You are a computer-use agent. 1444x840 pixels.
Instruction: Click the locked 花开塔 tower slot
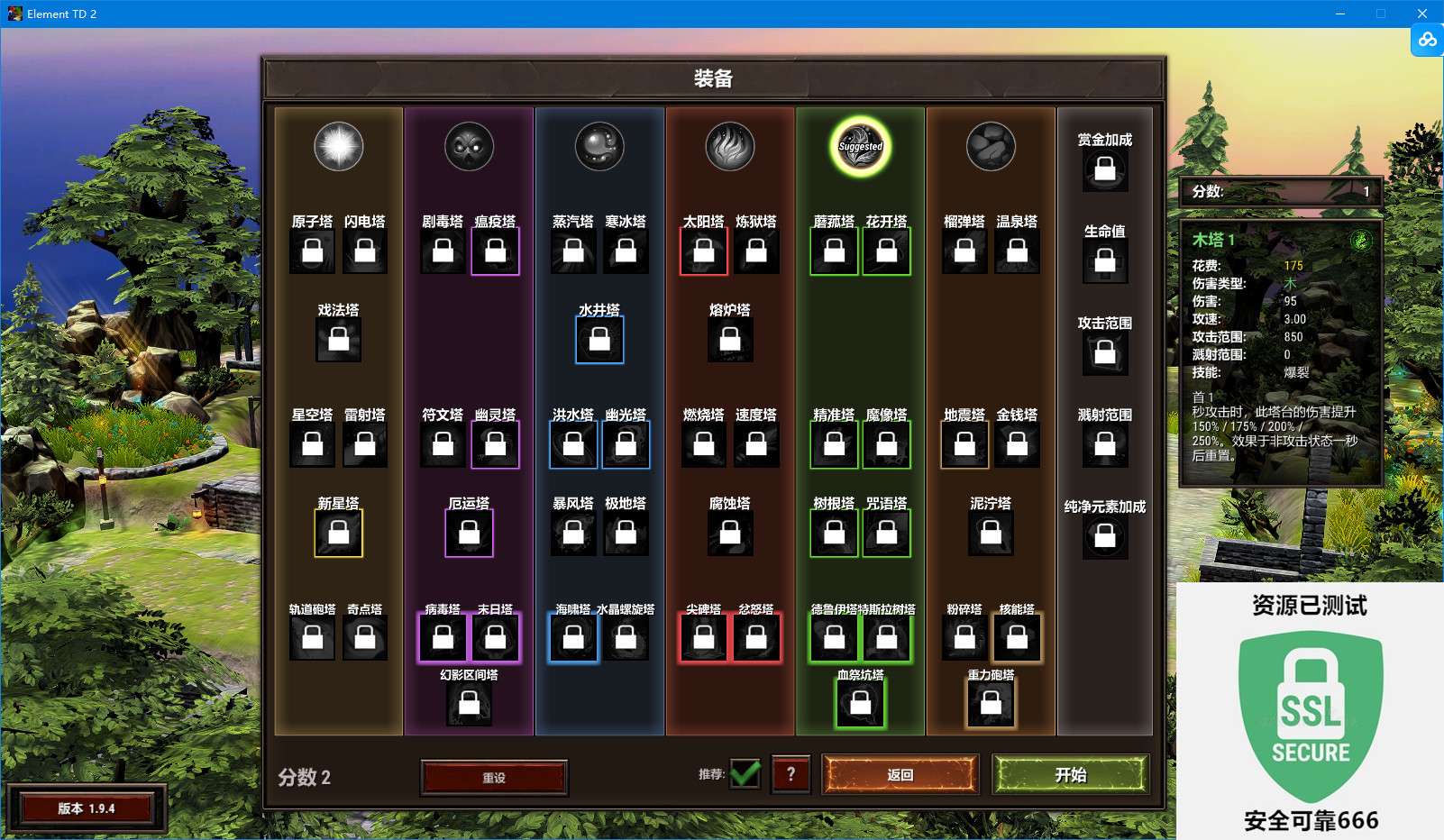887,251
